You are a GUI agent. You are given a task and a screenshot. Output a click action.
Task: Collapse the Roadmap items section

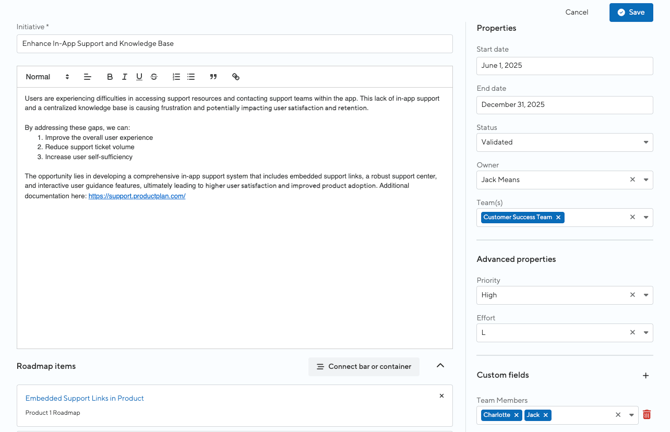point(440,366)
